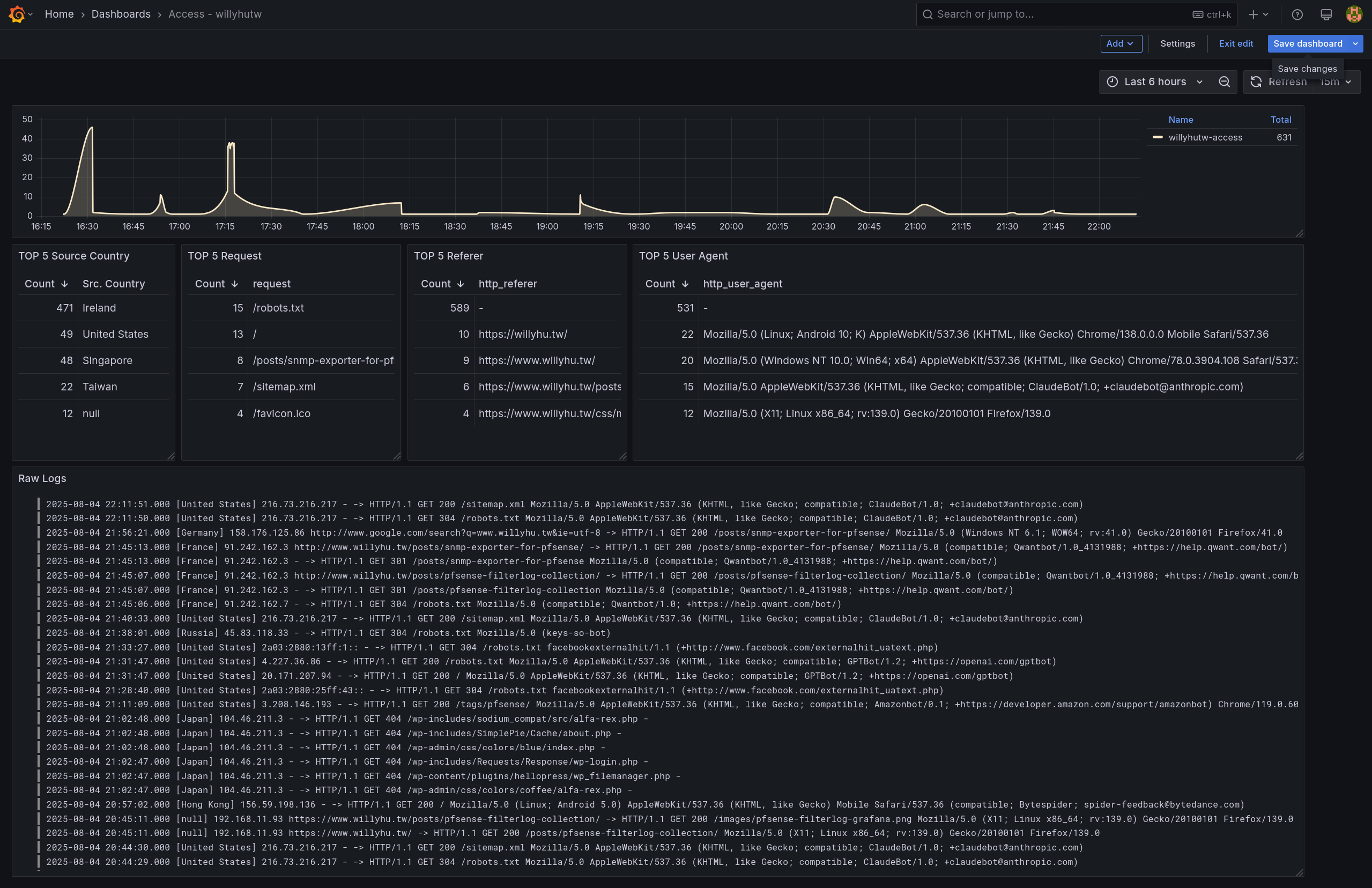The width and height of the screenshot is (1372, 888).
Task: Click the Grafana logo icon
Action: (17, 14)
